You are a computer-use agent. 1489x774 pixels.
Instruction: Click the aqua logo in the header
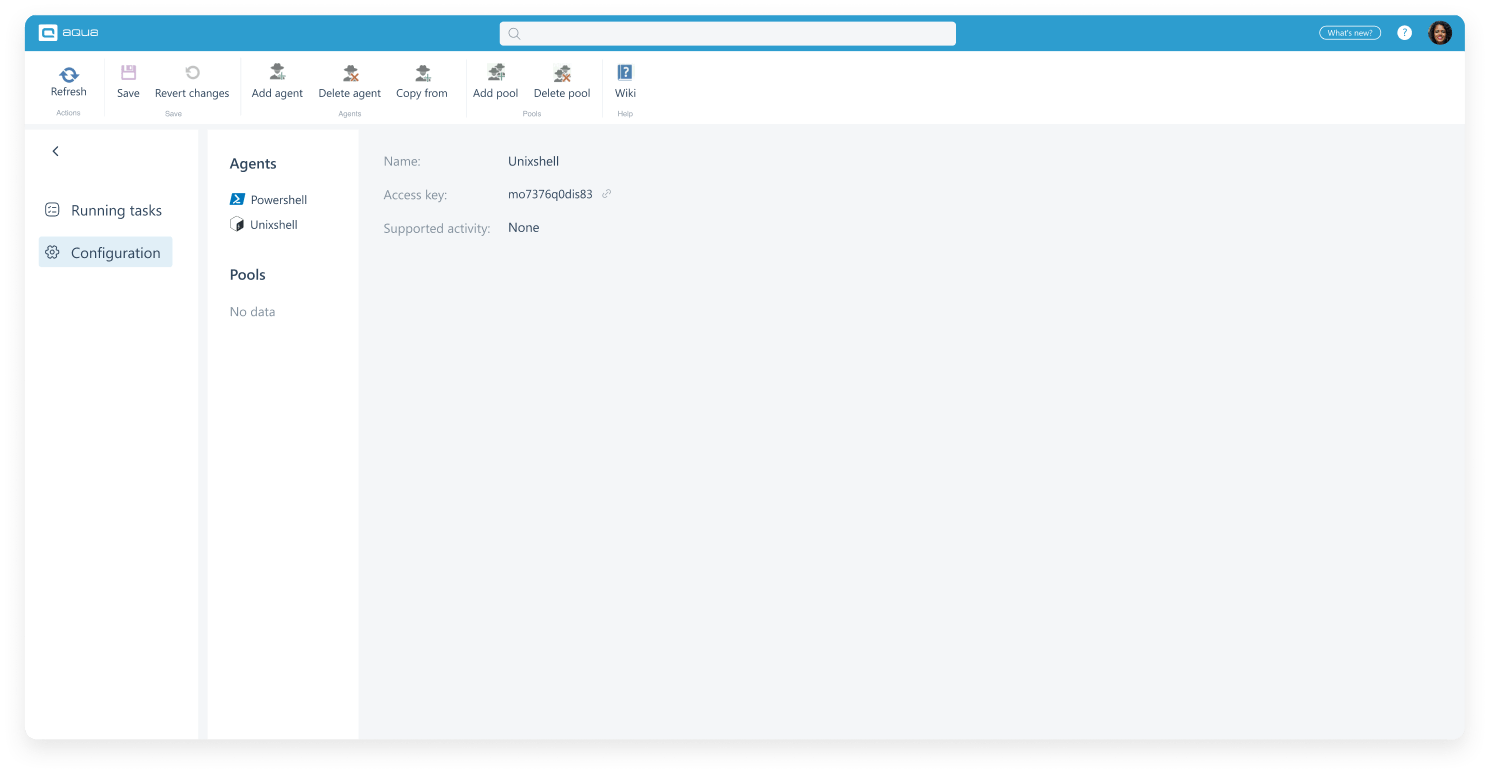coord(70,31)
